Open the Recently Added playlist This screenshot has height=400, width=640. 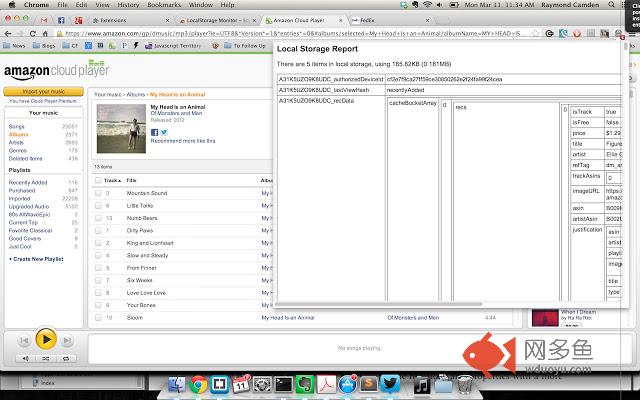28,182
